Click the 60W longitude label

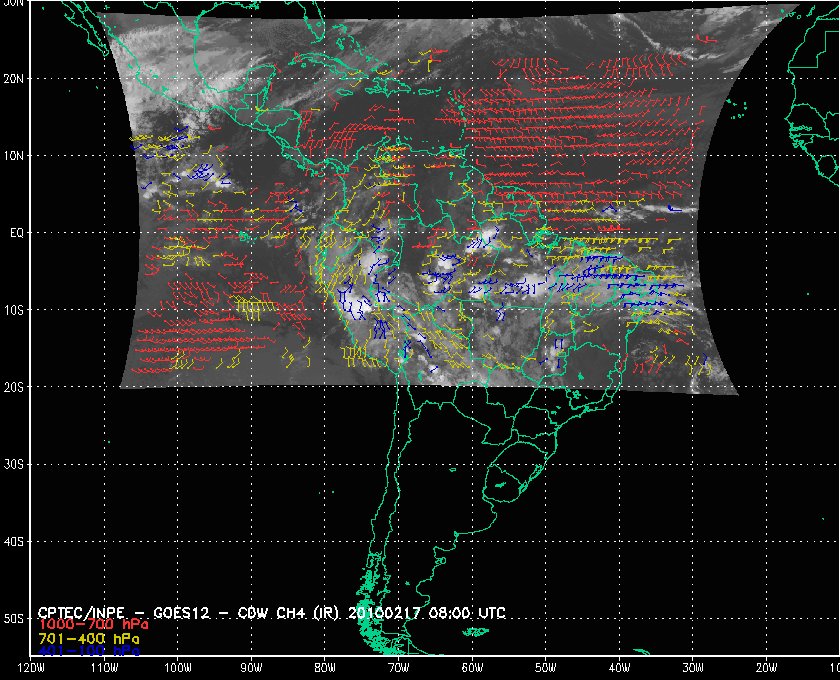pyautogui.click(x=472, y=668)
